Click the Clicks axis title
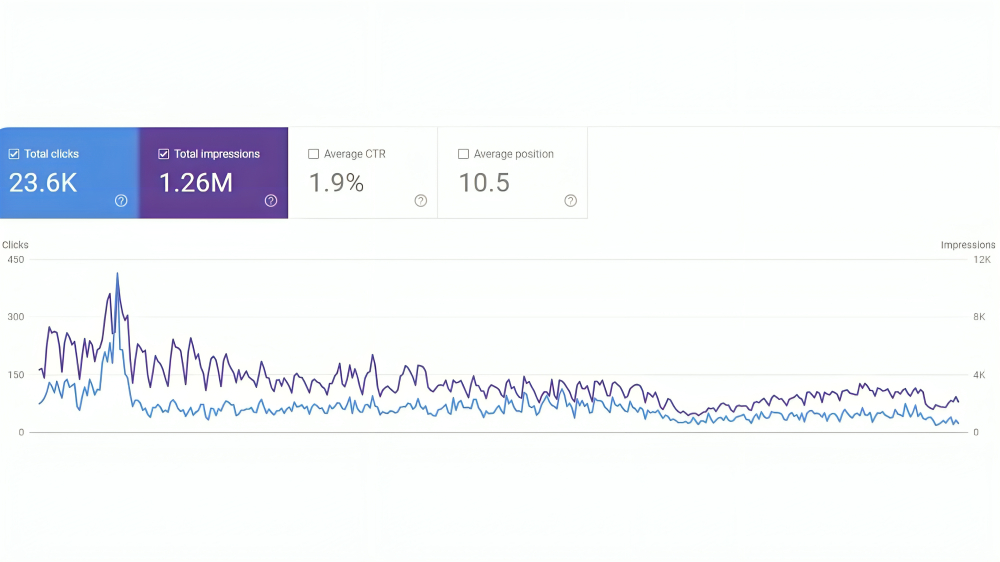This screenshot has width=1000, height=562. pos(15,245)
